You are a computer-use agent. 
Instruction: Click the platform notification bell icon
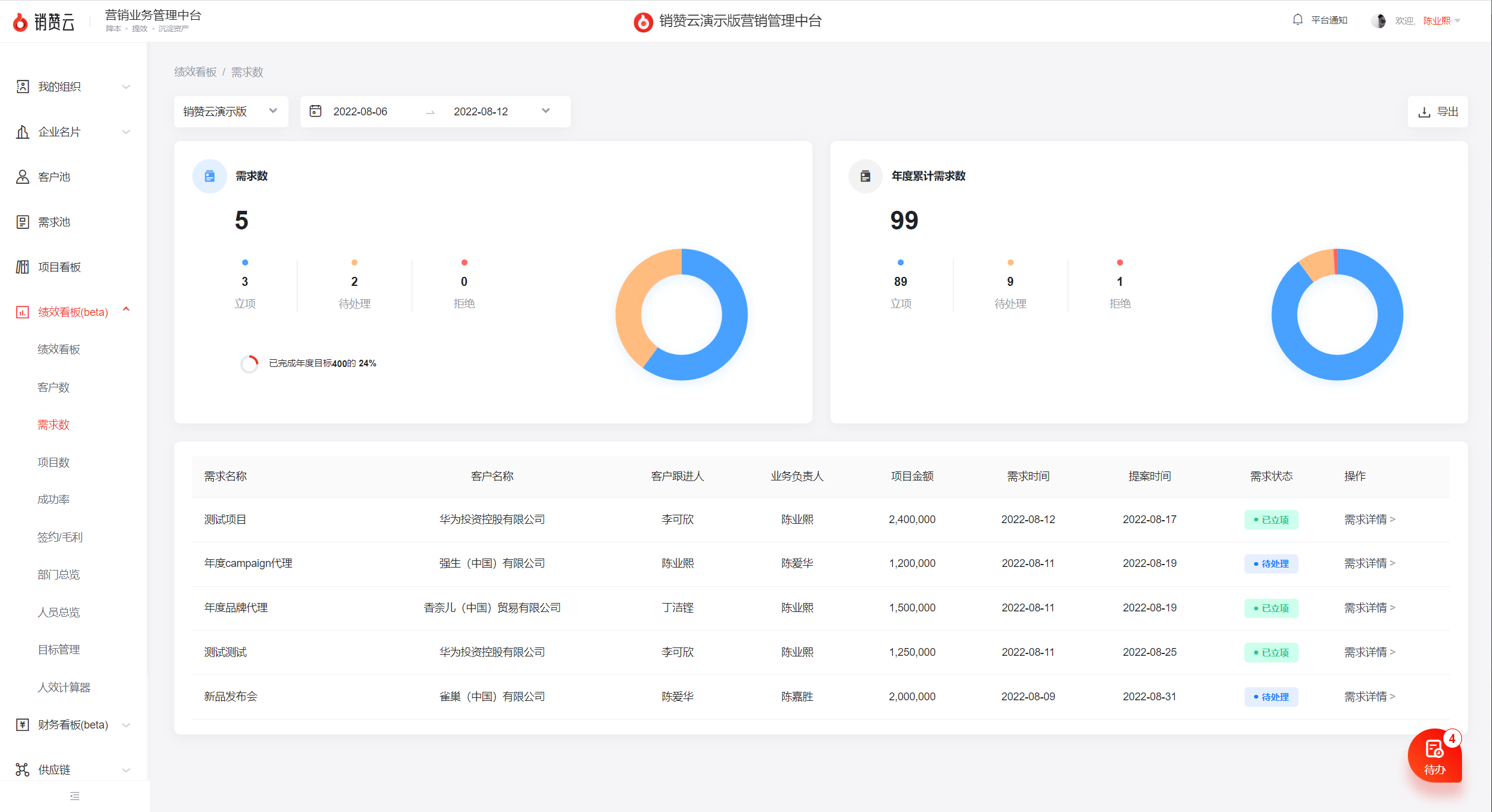coord(1298,20)
